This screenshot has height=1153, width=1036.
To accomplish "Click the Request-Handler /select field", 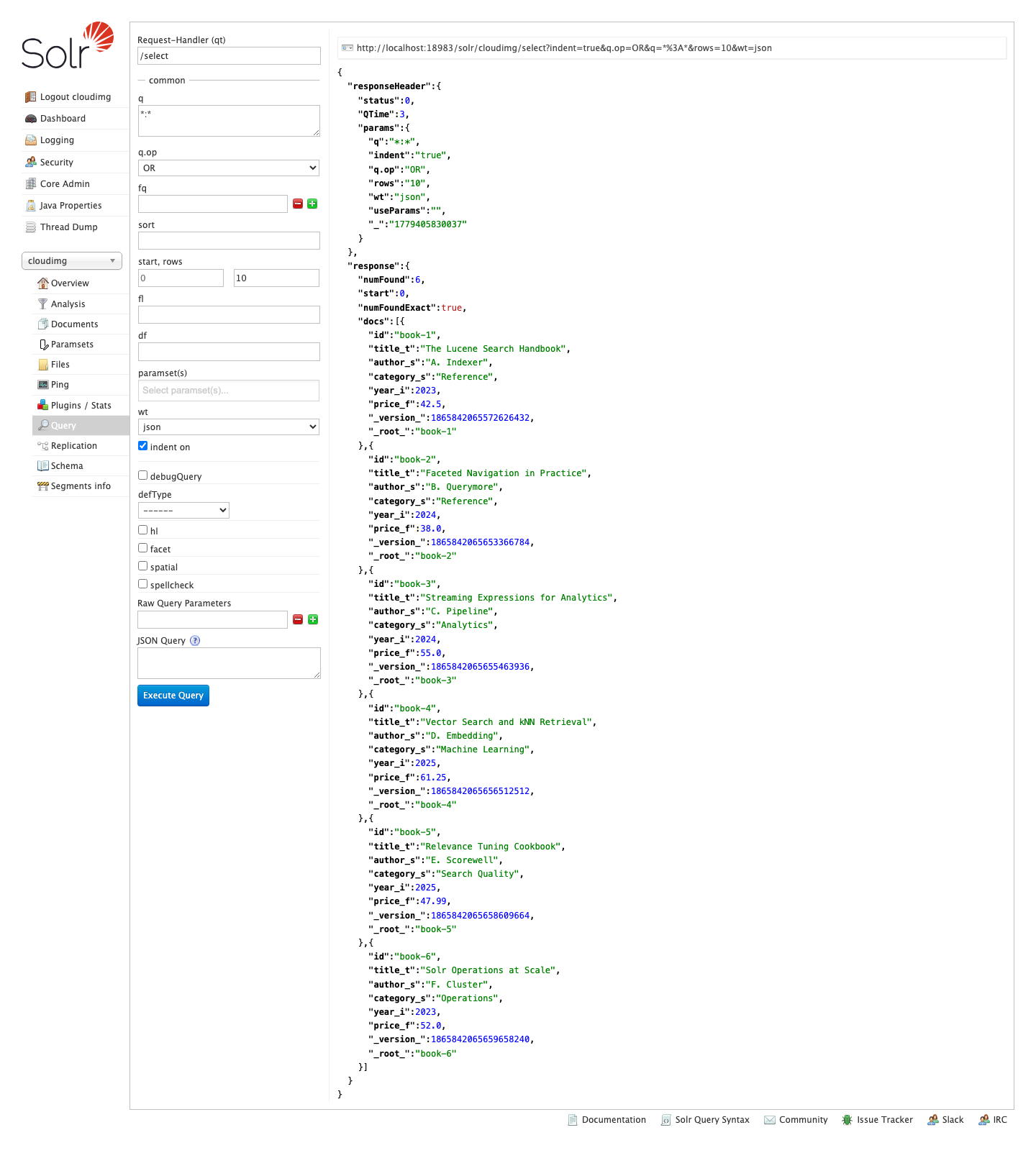I will (x=229, y=56).
